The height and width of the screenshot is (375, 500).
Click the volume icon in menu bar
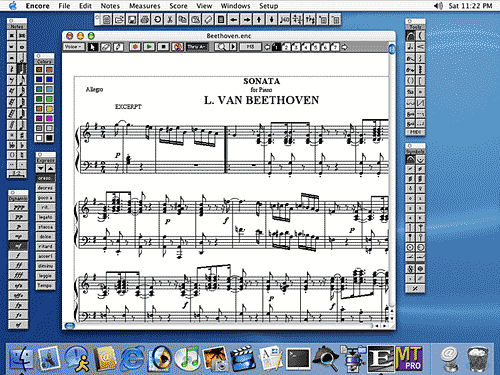[x=439, y=6]
